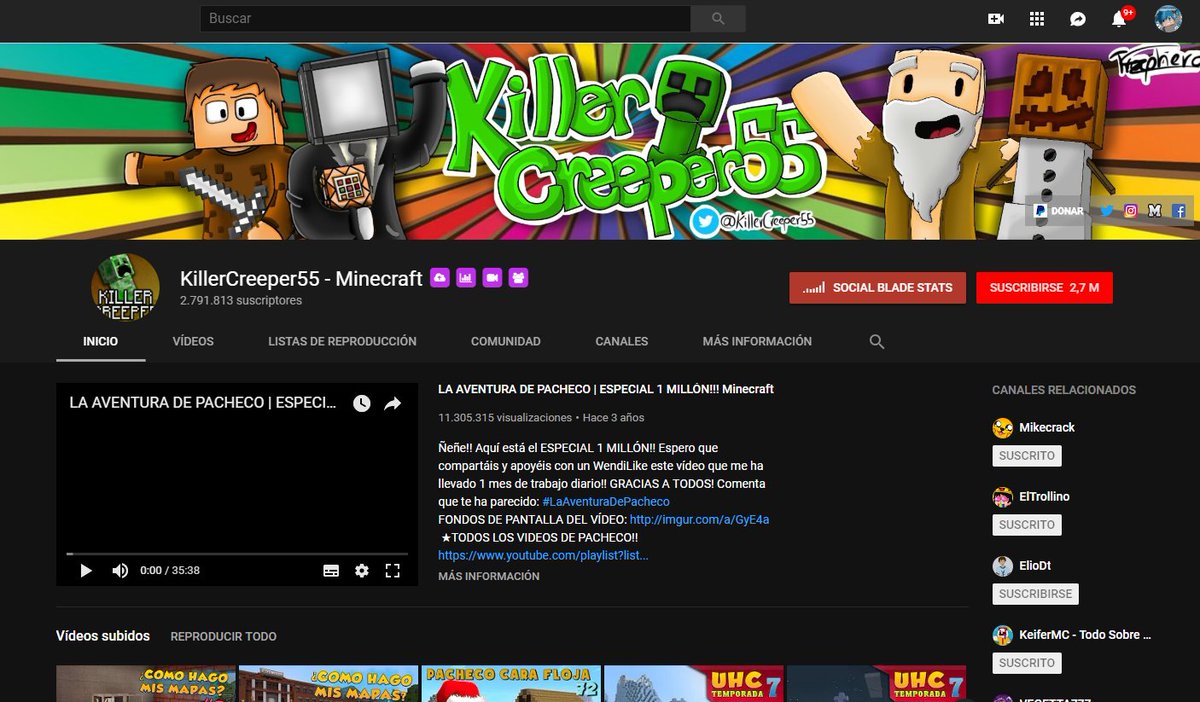Switch to the COMUNIDAD tab
This screenshot has height=702, width=1200.
[506, 341]
